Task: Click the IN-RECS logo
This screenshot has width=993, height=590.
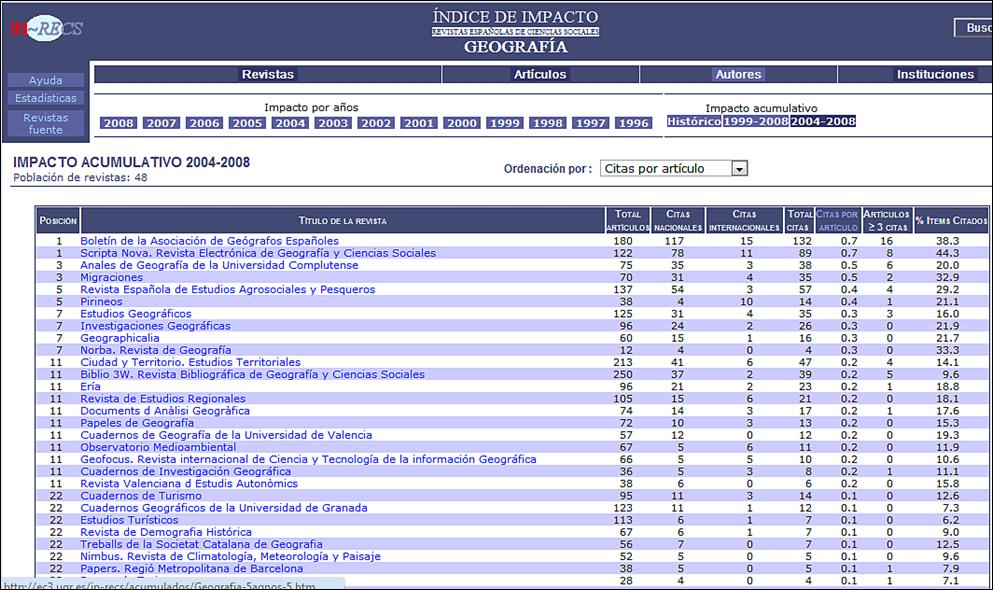Action: click(46, 28)
